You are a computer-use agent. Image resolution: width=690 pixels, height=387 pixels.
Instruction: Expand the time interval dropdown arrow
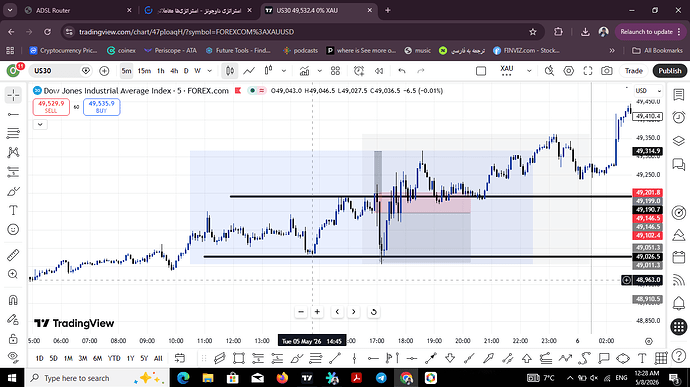point(209,71)
